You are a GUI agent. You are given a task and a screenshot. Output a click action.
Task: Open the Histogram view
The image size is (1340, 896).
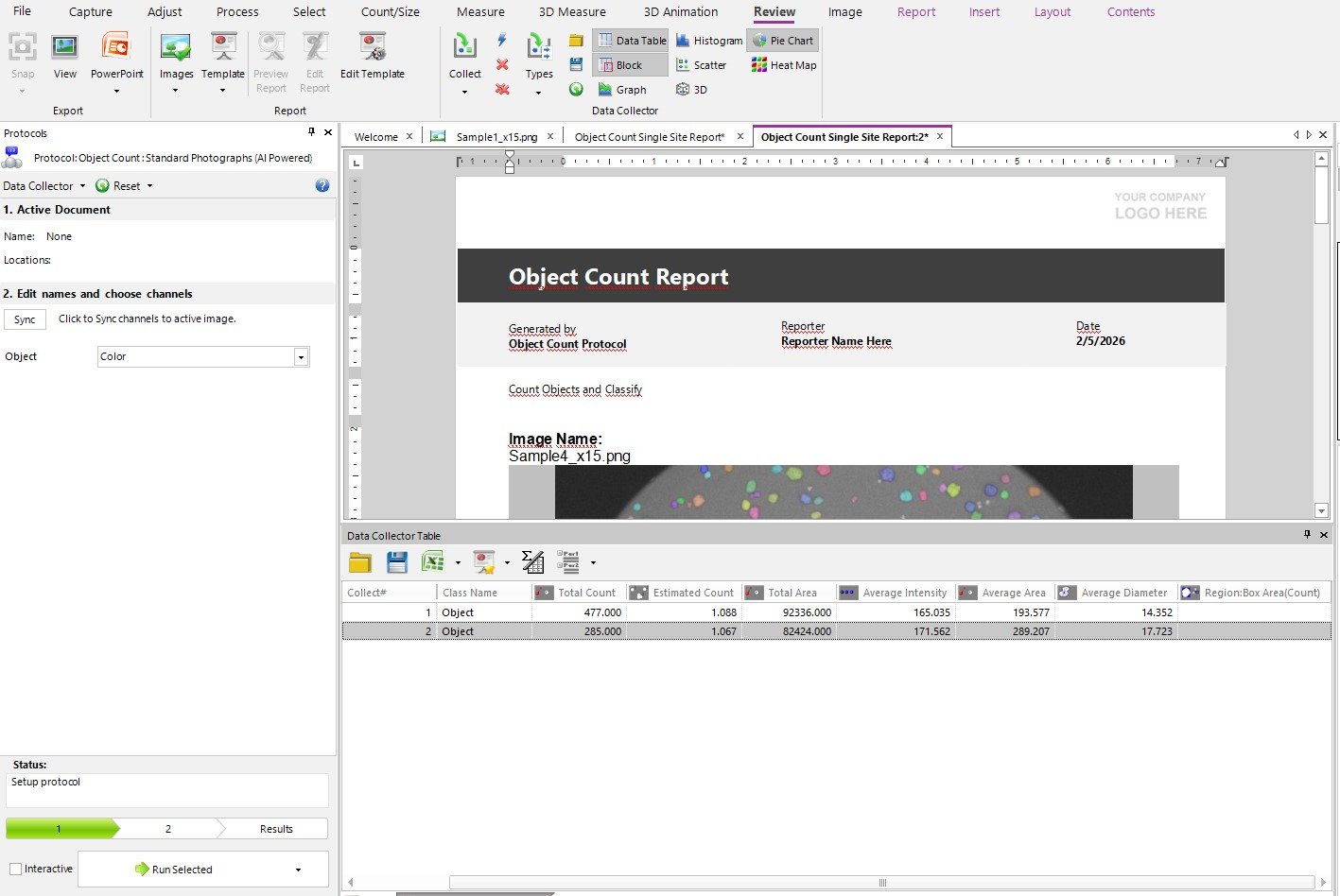tap(708, 41)
